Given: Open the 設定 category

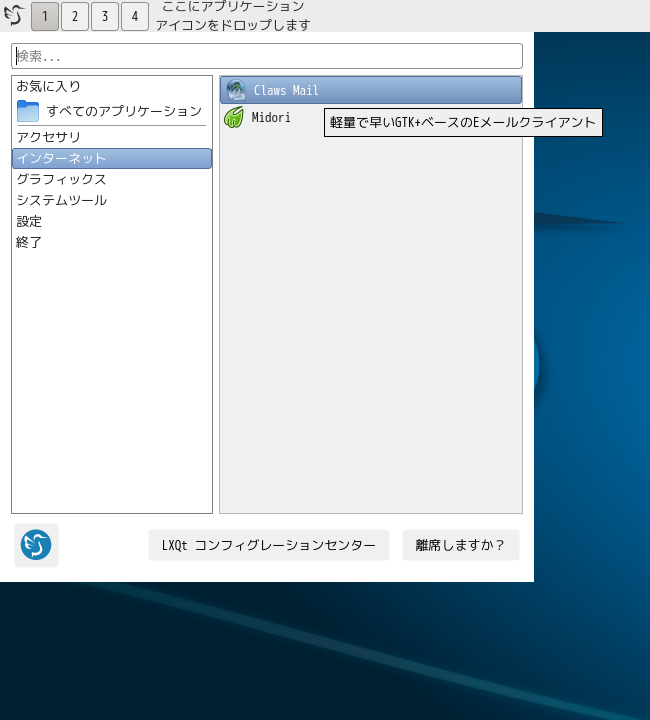Looking at the screenshot, I should point(112,221).
